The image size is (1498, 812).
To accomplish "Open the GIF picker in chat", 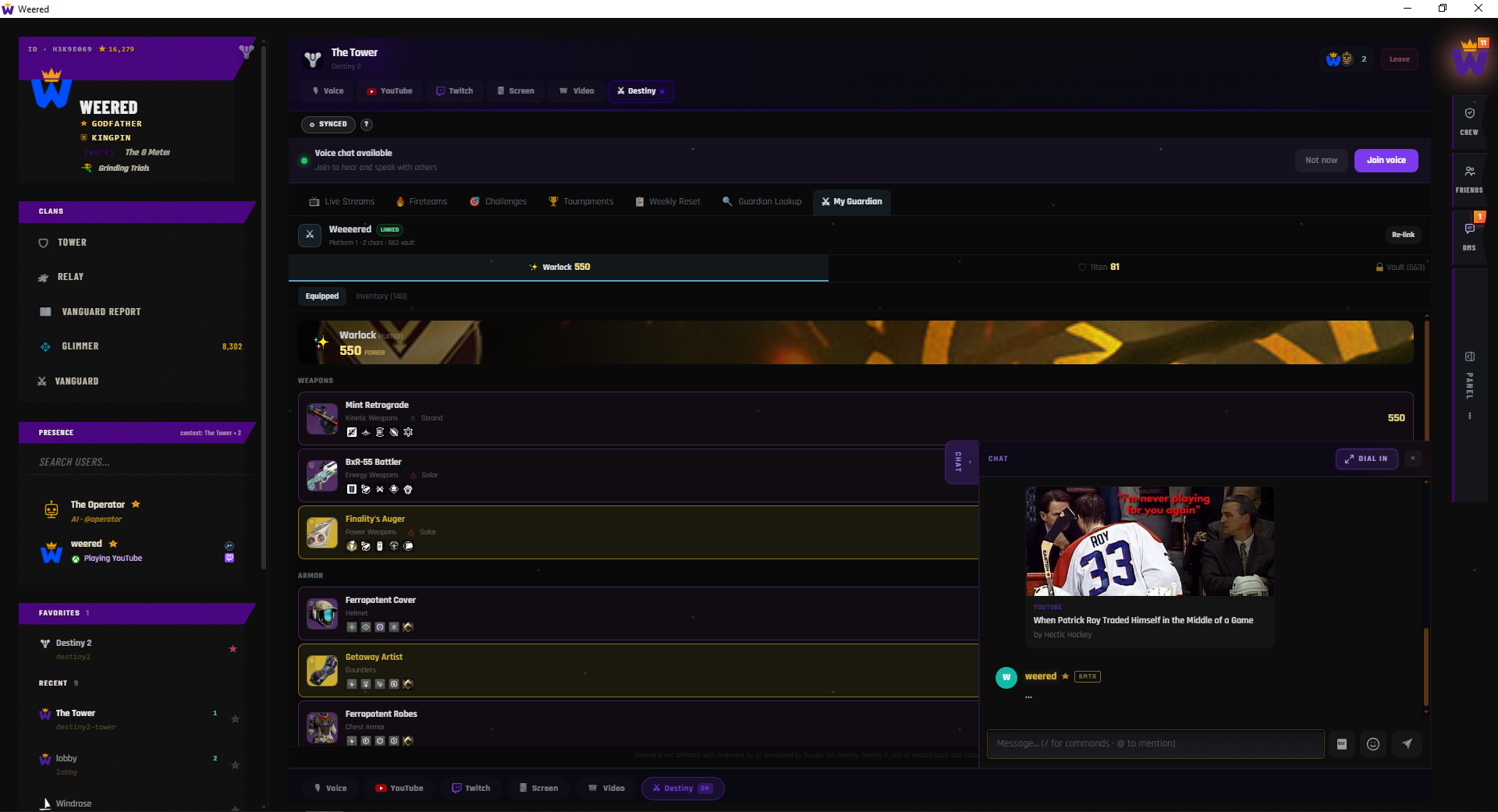I will (x=1342, y=744).
